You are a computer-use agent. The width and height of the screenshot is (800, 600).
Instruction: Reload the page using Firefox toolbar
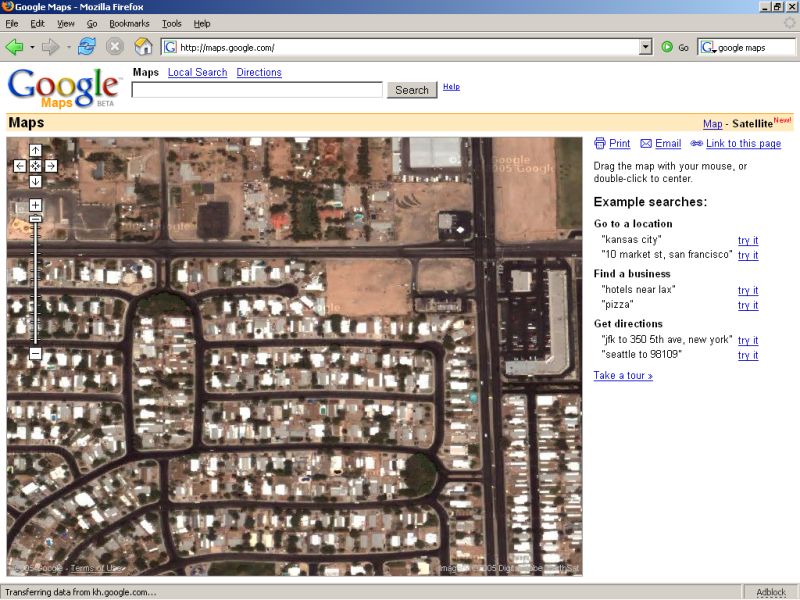click(87, 47)
